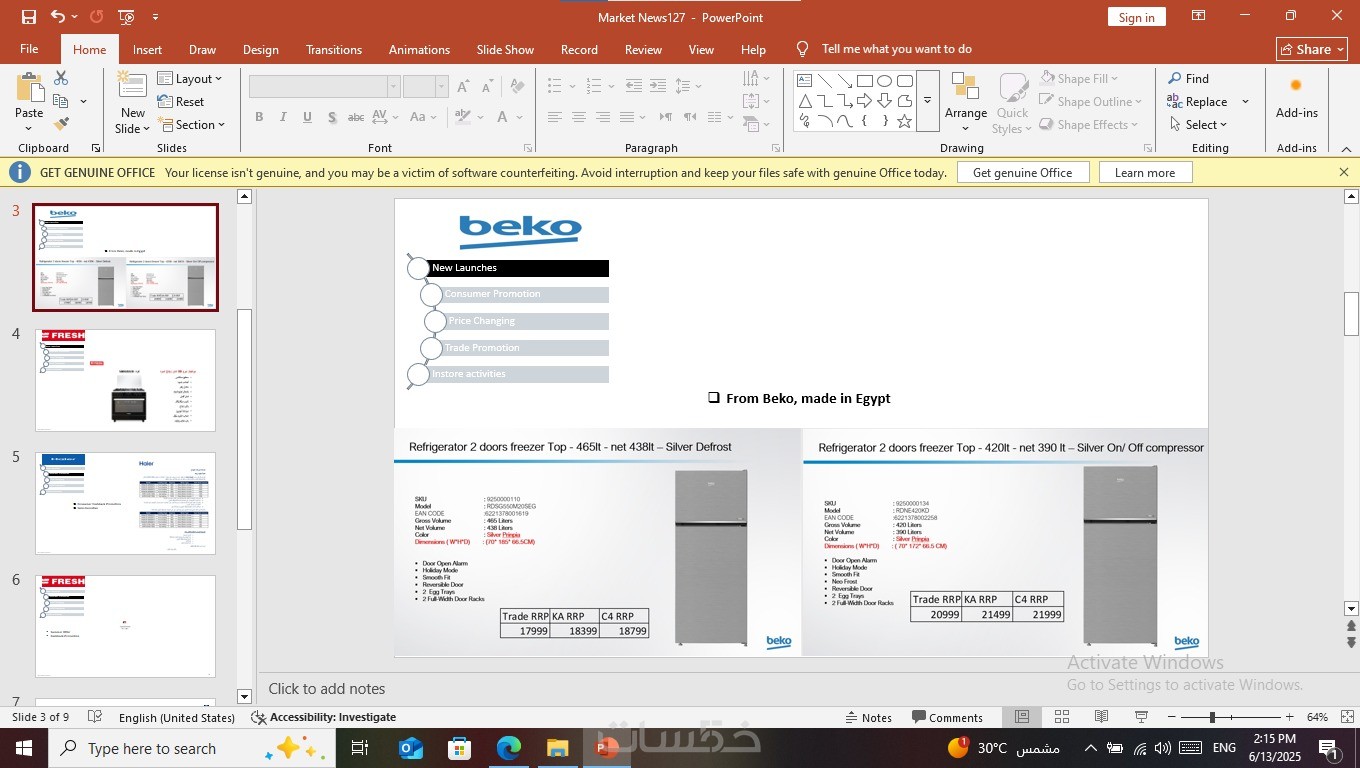Toggle Strikethrough formatting
Screen dimensions: 1360x768
click(x=355, y=117)
